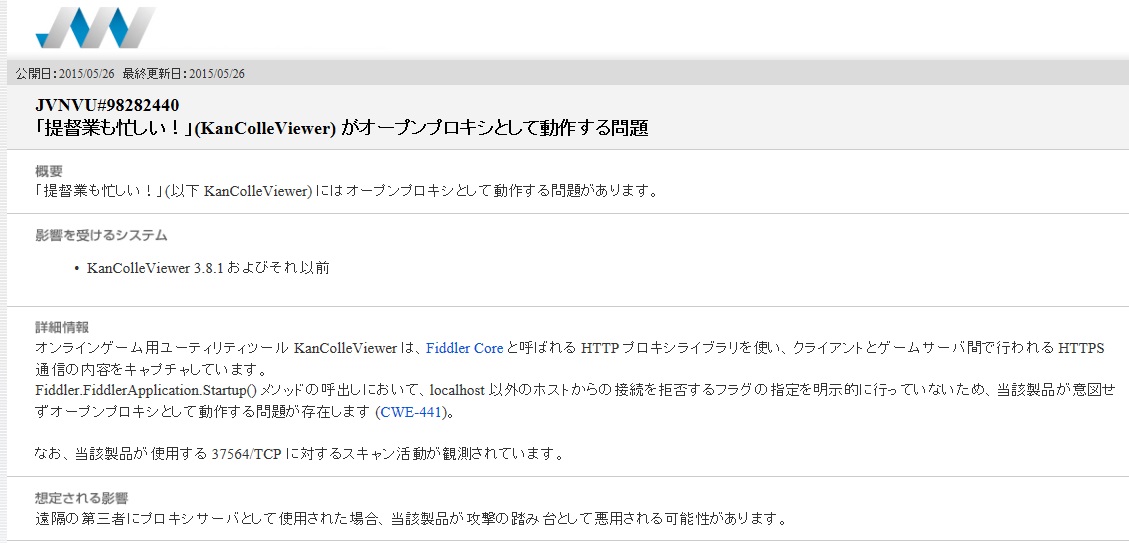Click the impact description under 想定される影響
1129x543 pixels.
(410, 519)
